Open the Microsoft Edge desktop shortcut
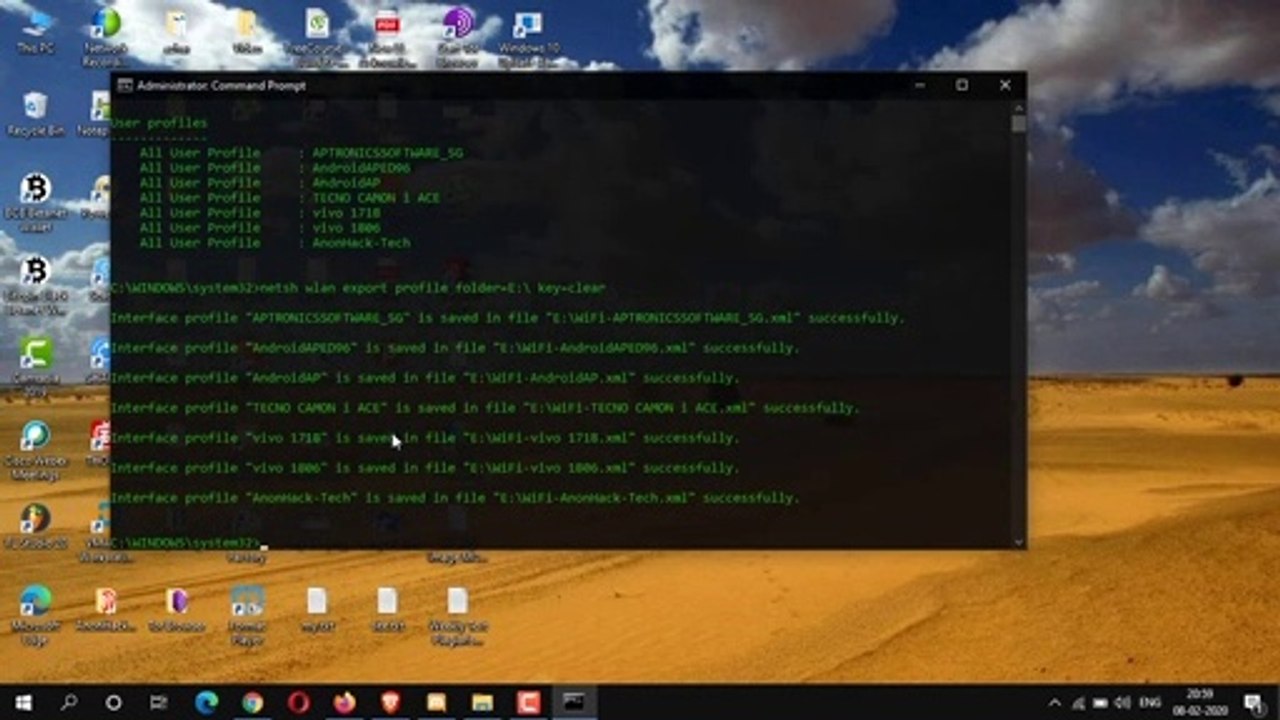1280x720 pixels. (x=35, y=614)
